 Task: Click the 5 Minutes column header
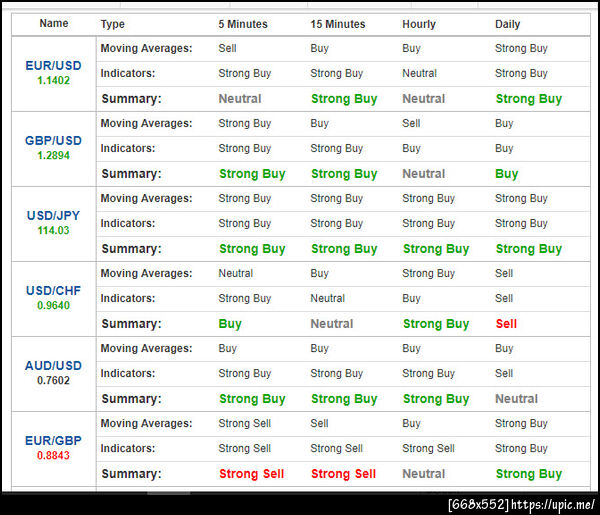click(243, 24)
